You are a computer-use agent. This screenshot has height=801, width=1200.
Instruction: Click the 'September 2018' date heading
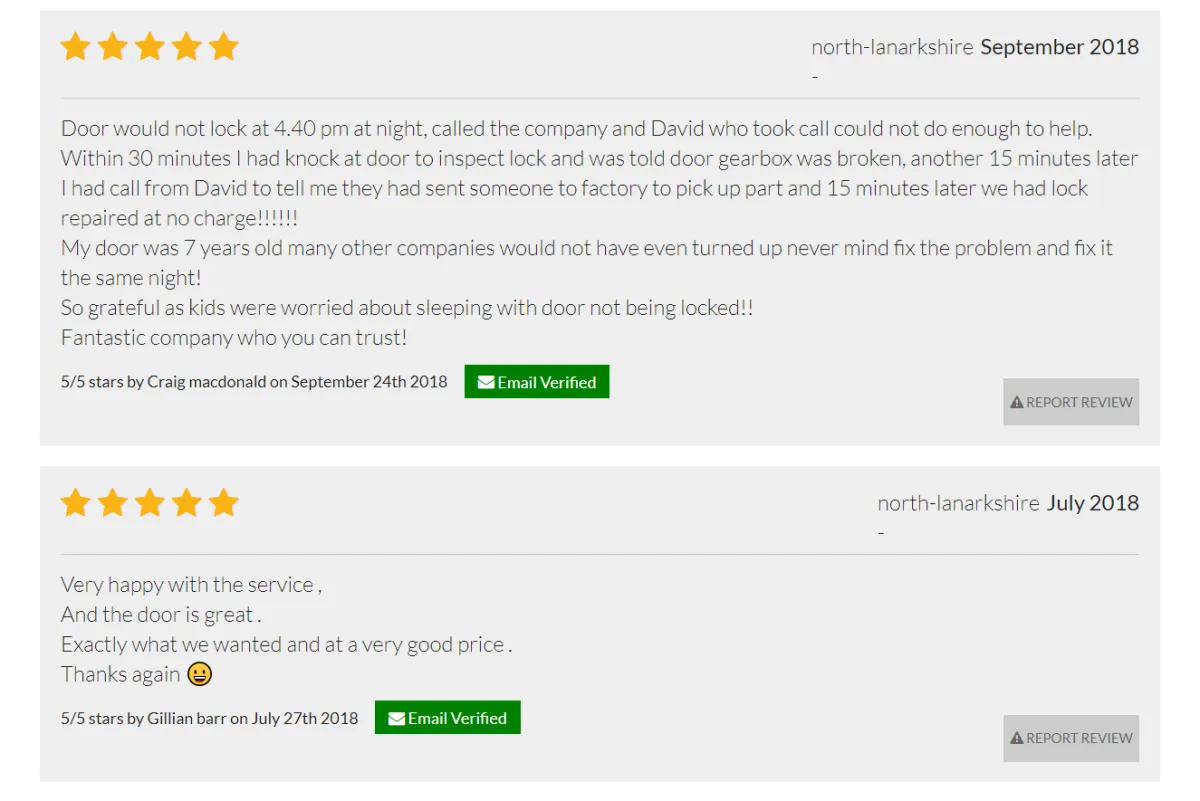tap(1059, 47)
